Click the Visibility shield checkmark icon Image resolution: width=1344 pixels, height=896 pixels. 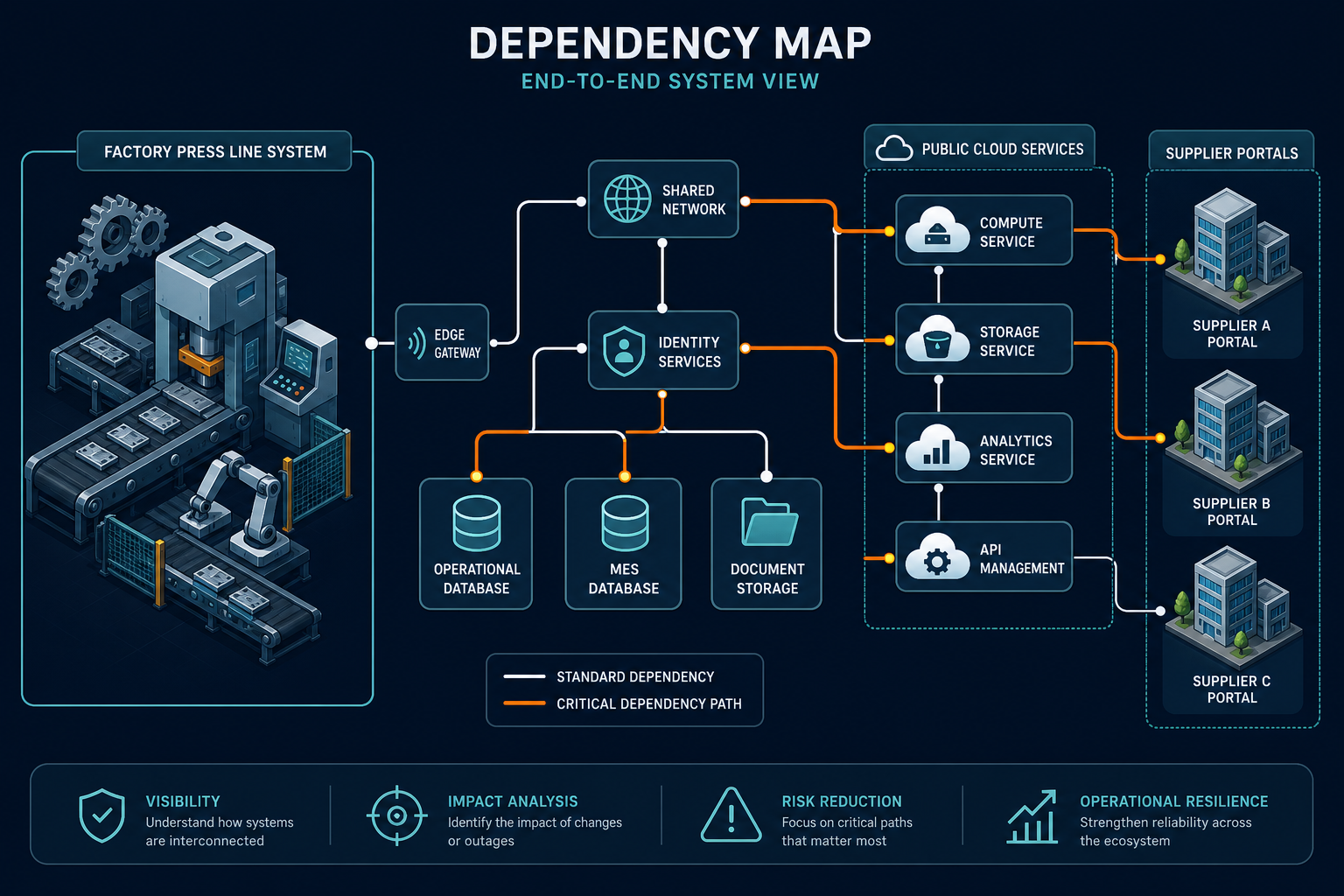[x=101, y=815]
